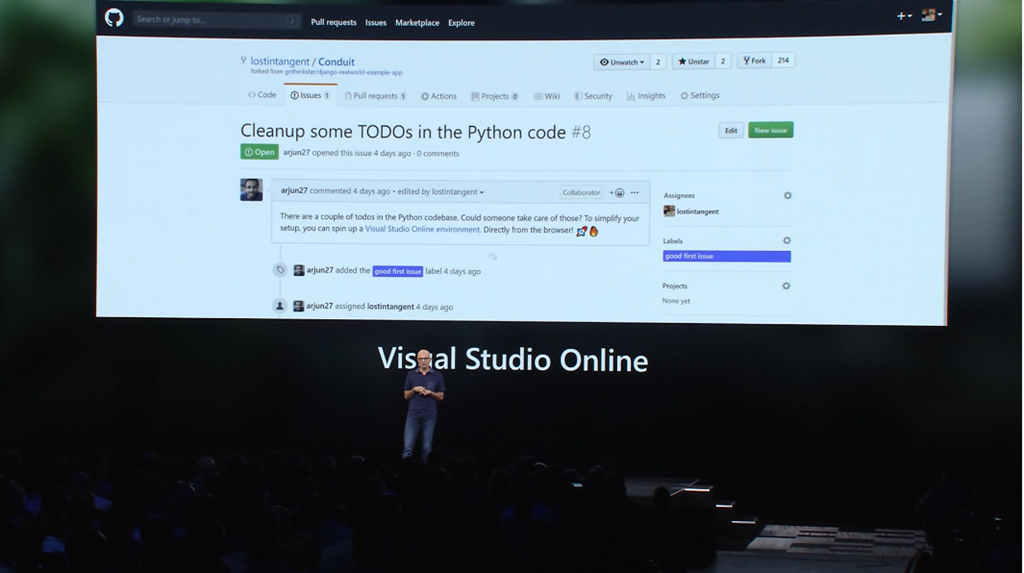Add a reaction with the smiley icon
The height and width of the screenshot is (573, 1024).
[x=617, y=193]
